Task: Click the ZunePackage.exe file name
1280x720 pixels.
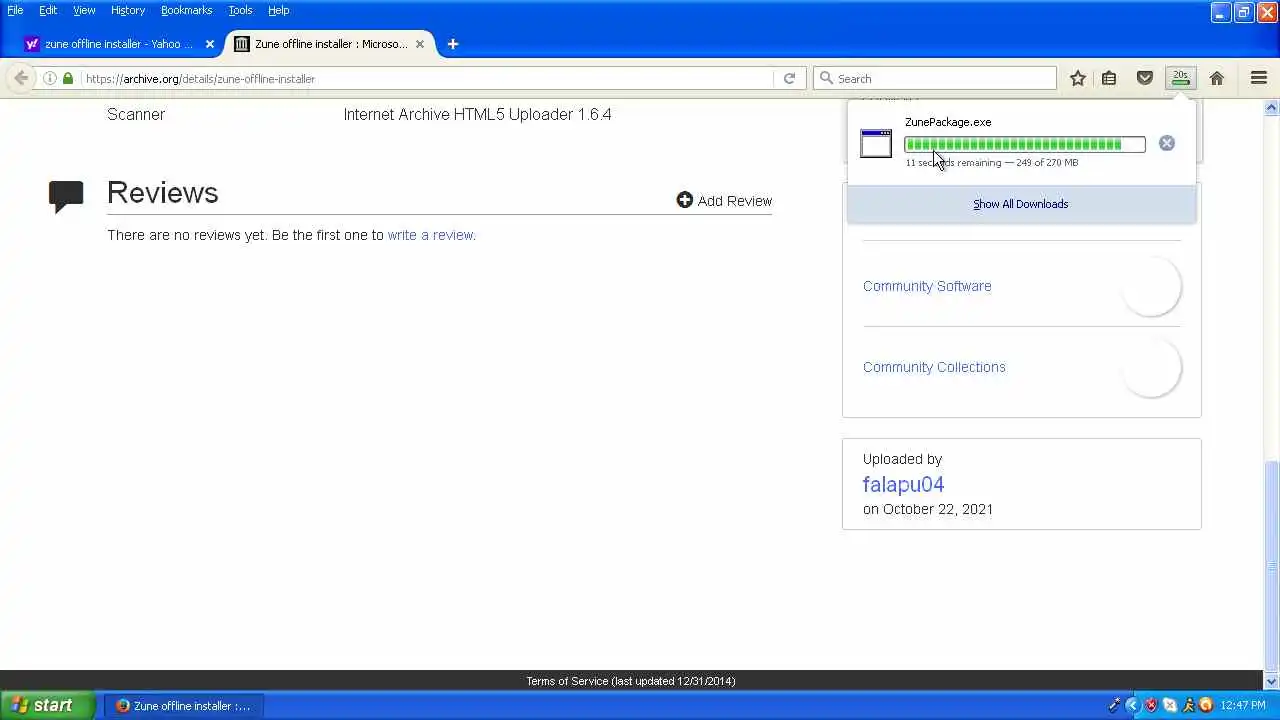Action: tap(948, 122)
